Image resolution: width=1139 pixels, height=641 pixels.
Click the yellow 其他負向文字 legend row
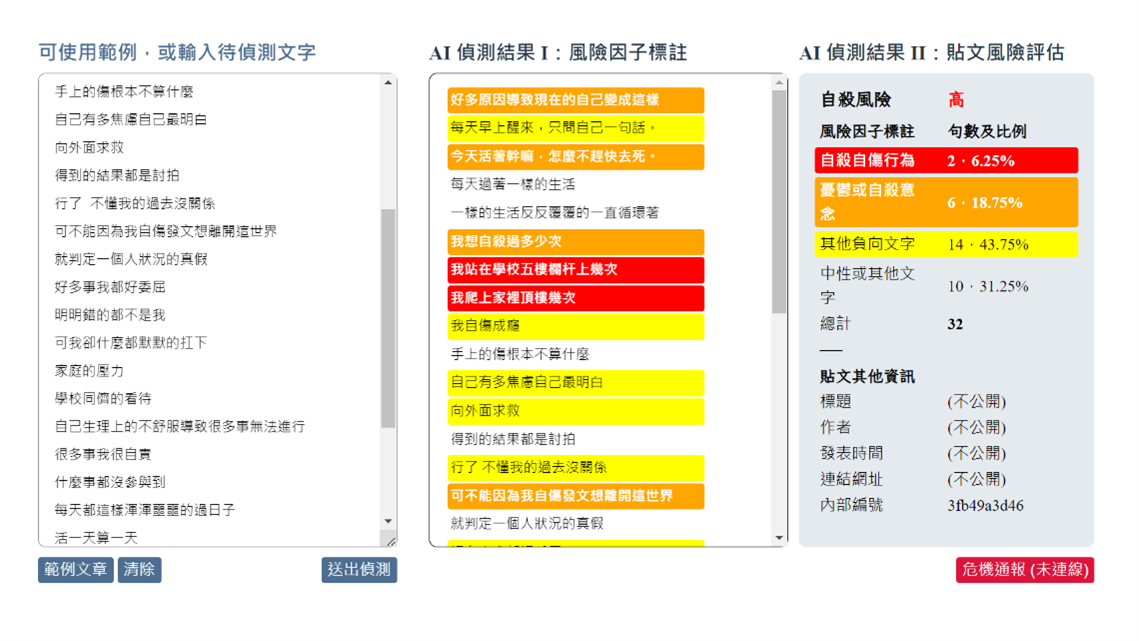pyautogui.click(x=945, y=244)
